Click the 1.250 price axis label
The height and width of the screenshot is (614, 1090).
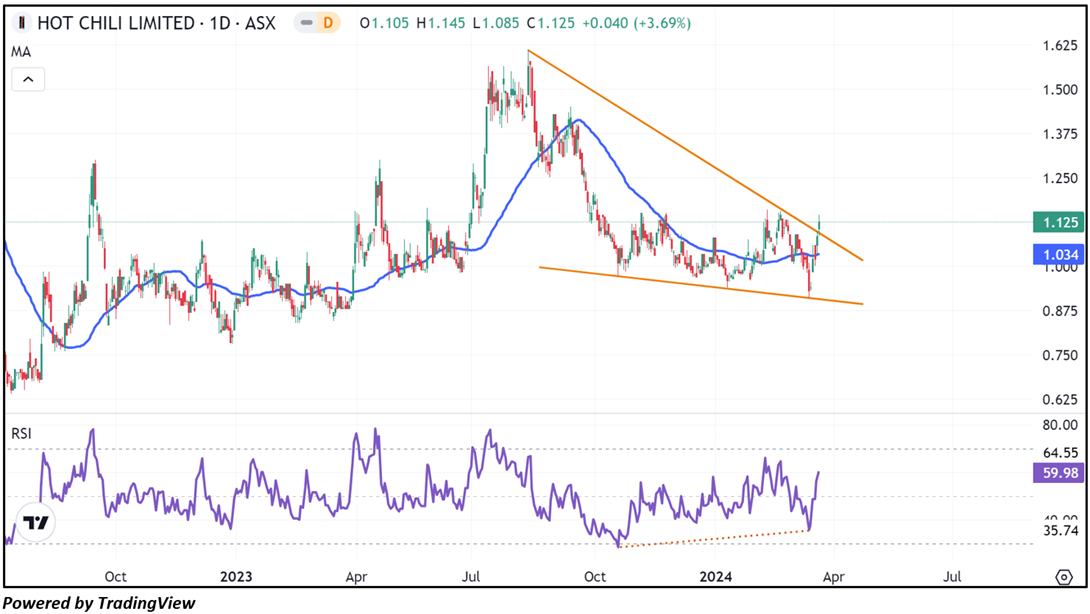1060,179
